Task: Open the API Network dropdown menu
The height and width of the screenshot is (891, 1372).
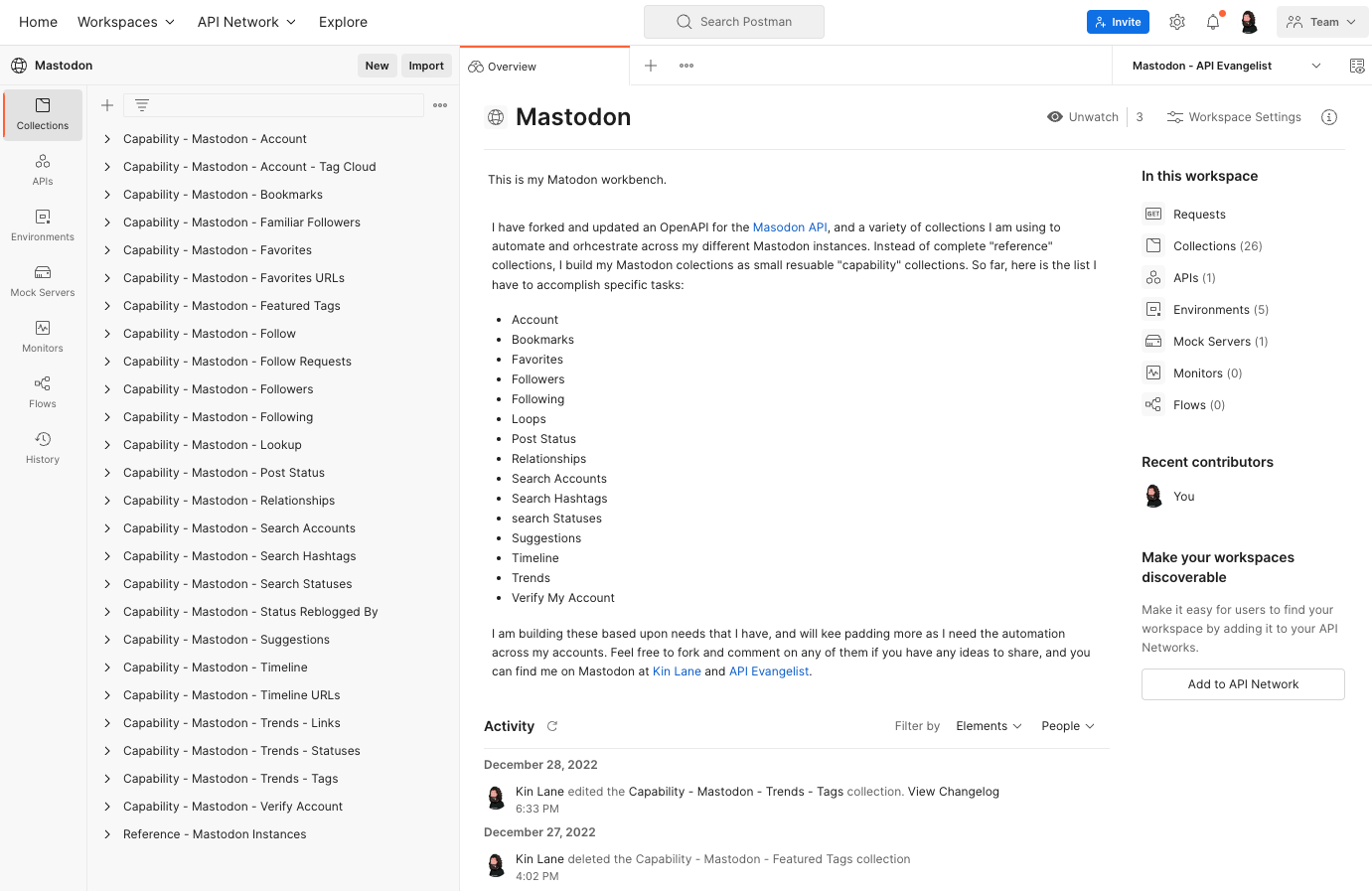Action: click(246, 22)
